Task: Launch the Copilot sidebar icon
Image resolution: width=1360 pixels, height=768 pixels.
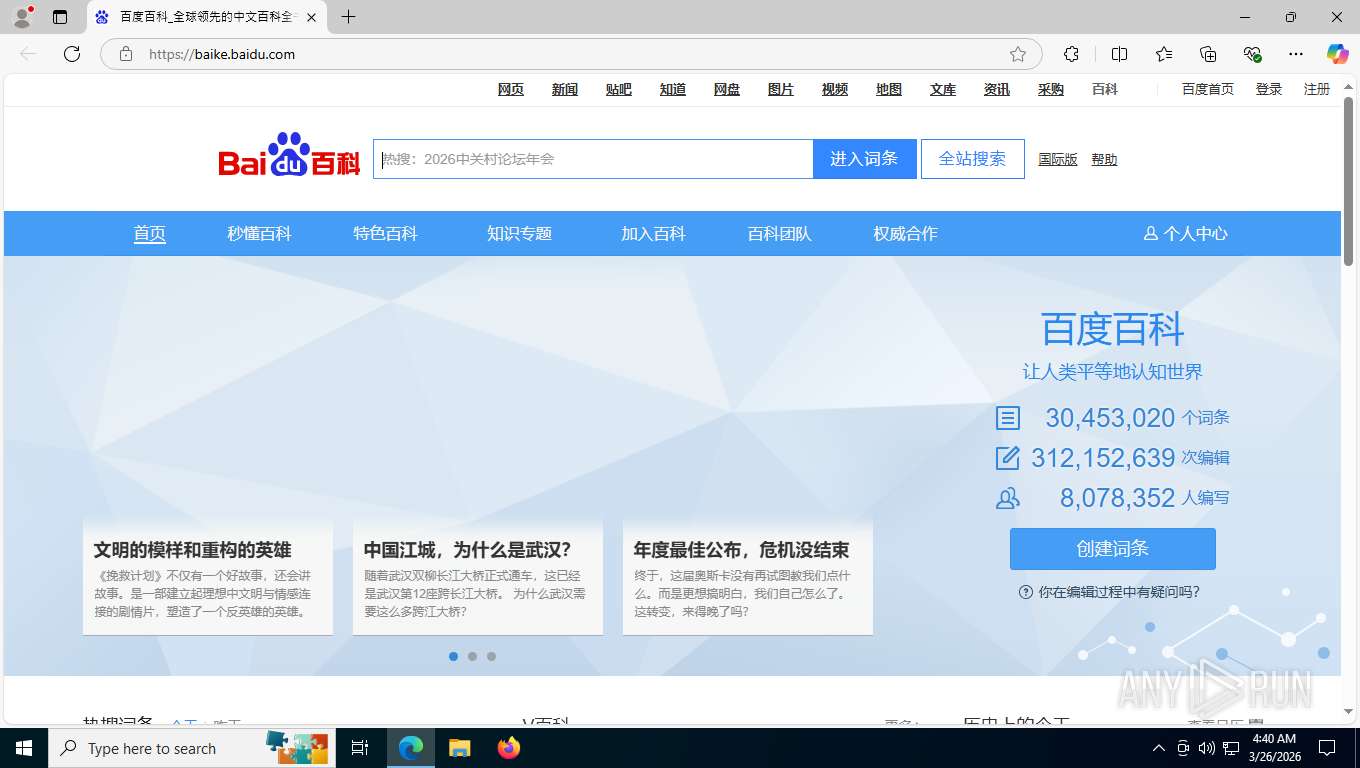Action: 1338,54
